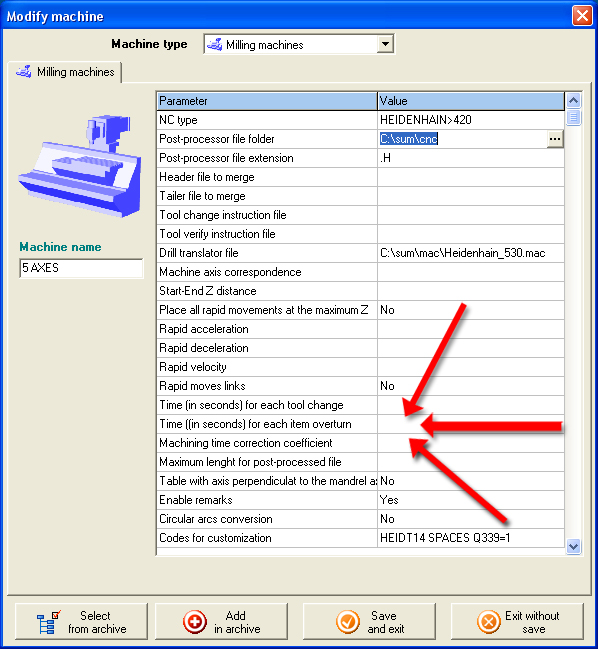Click the orange checkmark Save and exit icon

(x=348, y=622)
